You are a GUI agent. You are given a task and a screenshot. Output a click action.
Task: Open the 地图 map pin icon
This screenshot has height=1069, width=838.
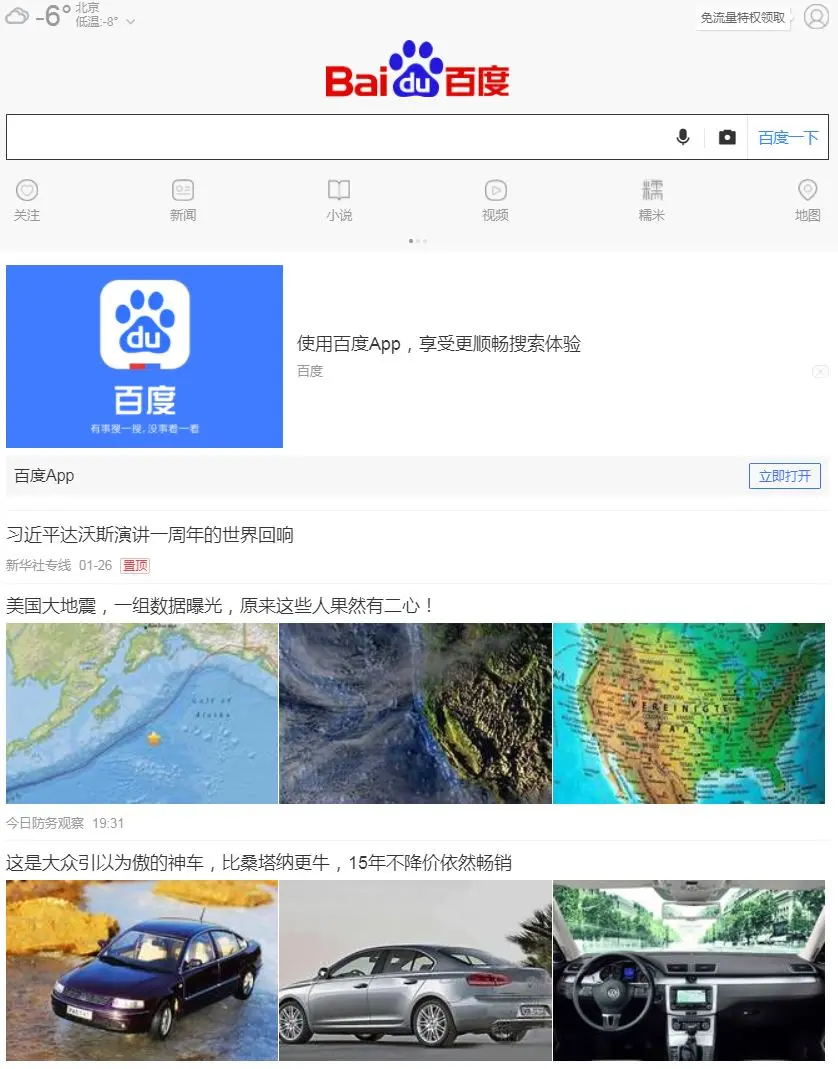(x=807, y=190)
